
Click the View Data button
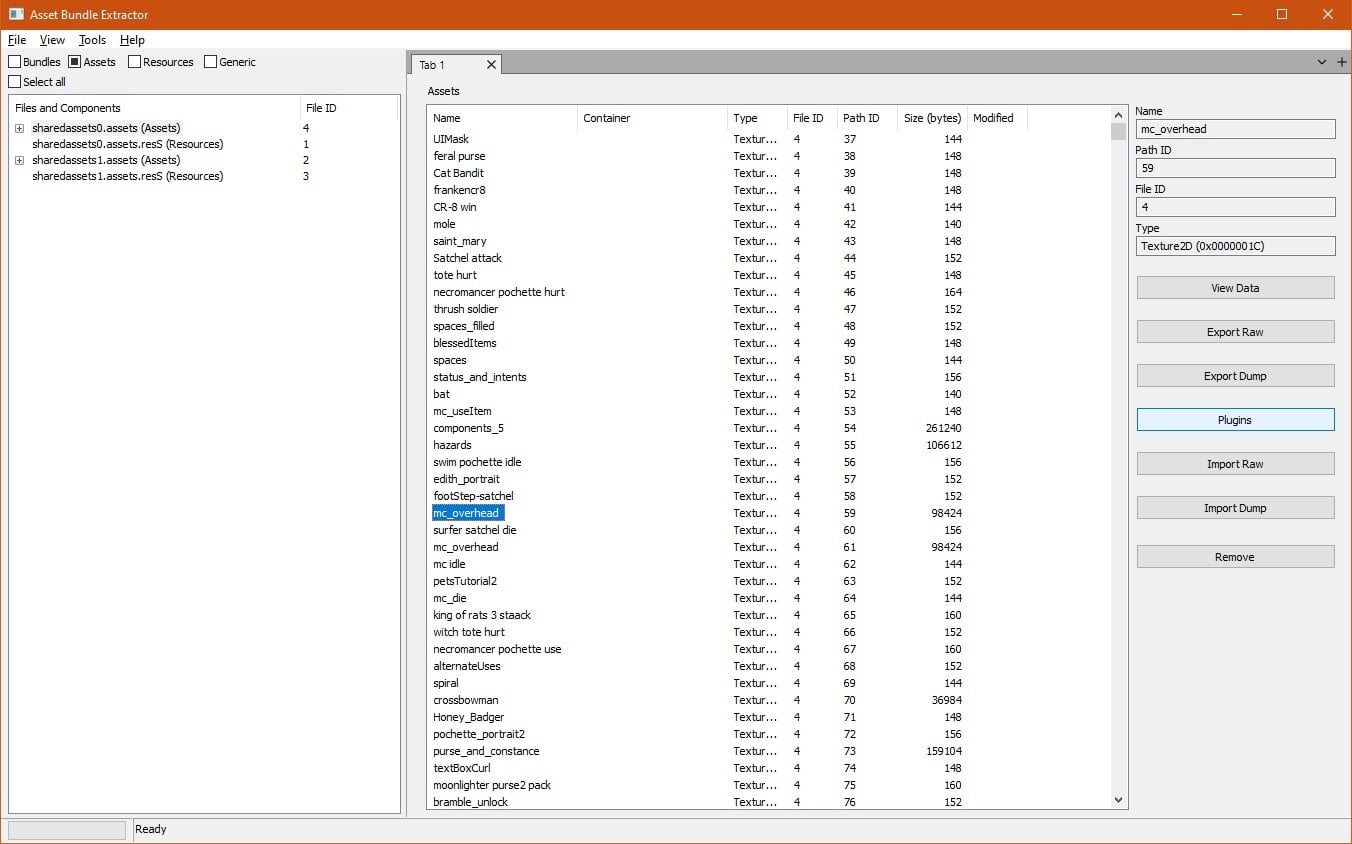(x=1235, y=288)
